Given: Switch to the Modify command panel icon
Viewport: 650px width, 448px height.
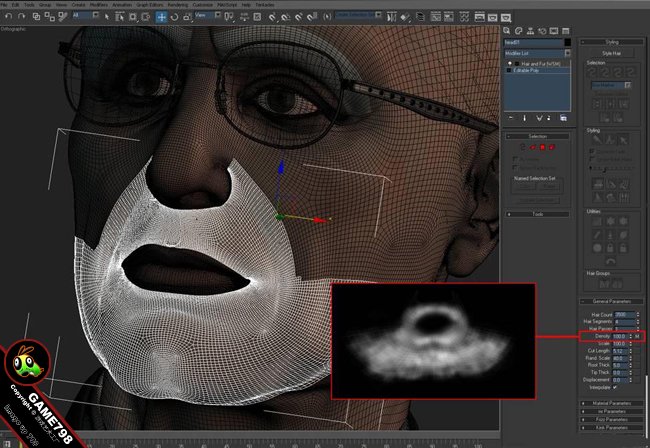Looking at the screenshot, I should (x=518, y=31).
